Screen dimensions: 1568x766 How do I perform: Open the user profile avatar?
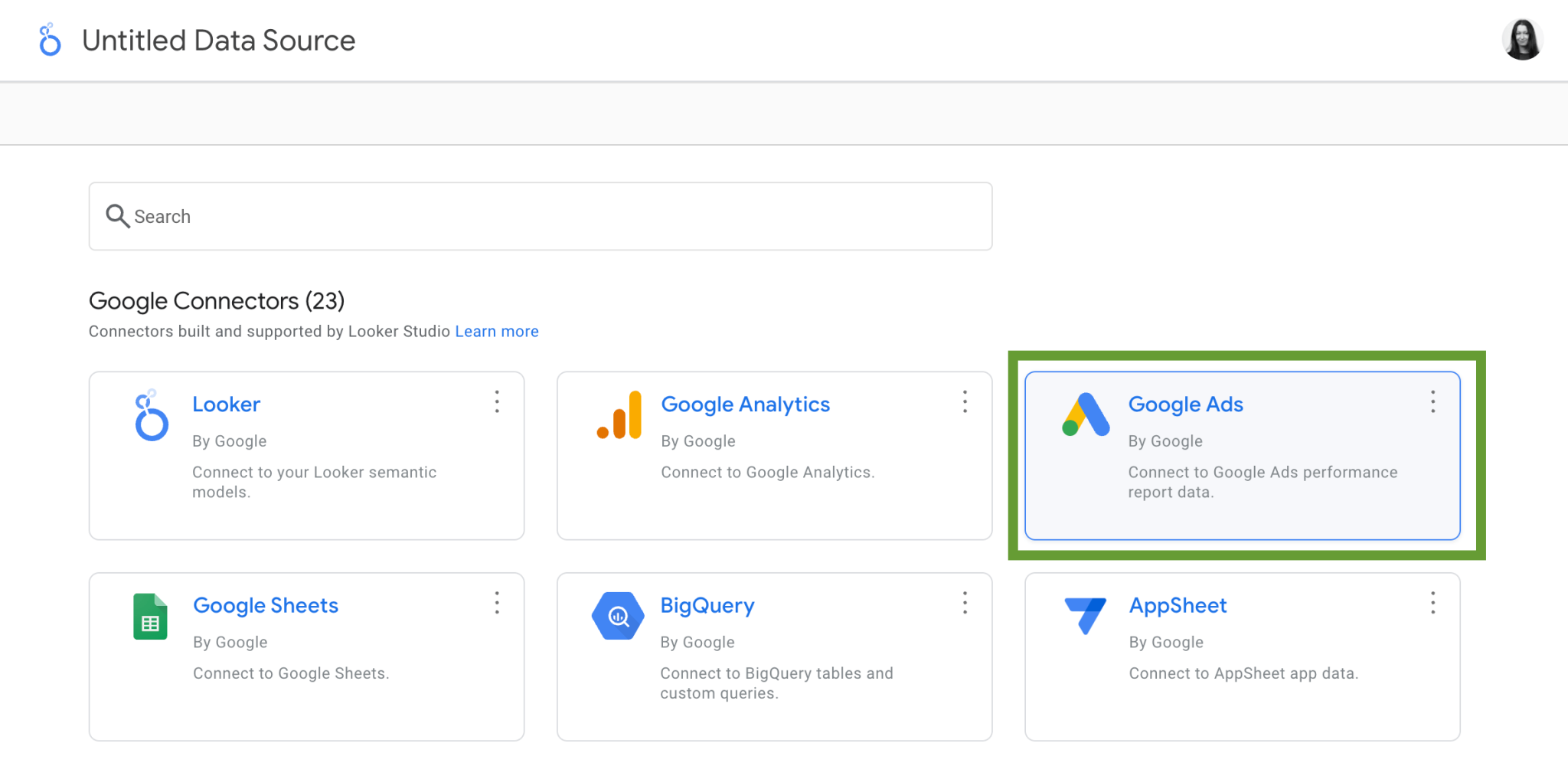tap(1522, 39)
